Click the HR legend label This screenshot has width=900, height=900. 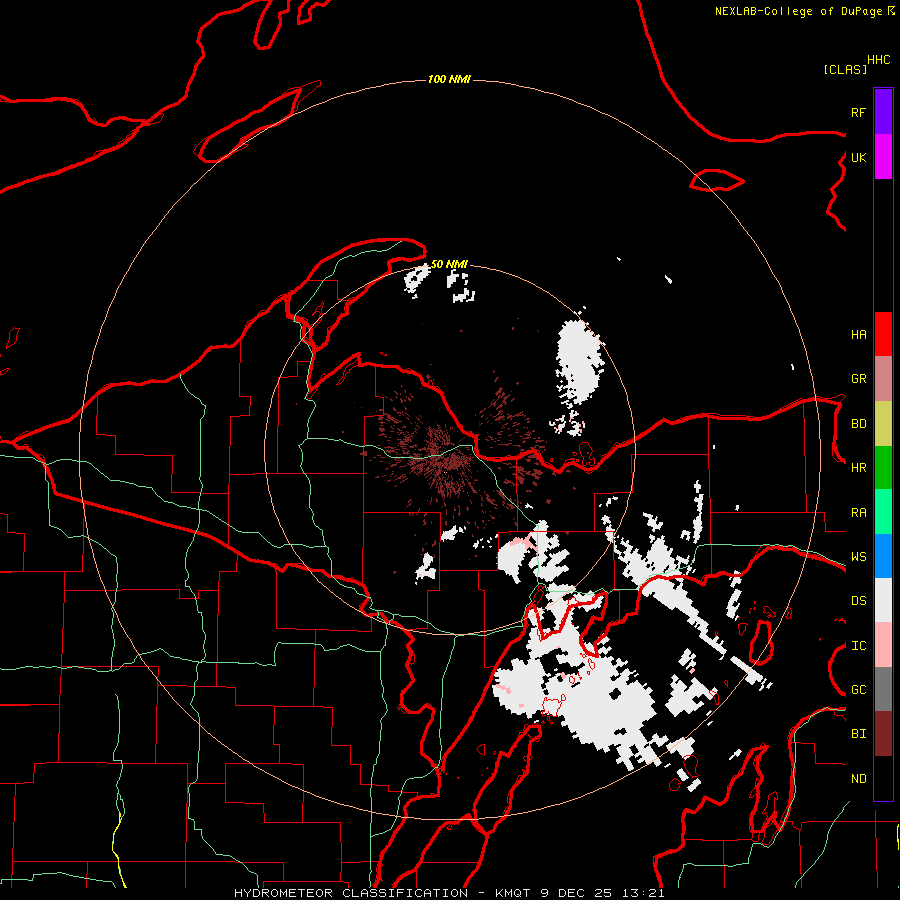[x=859, y=468]
